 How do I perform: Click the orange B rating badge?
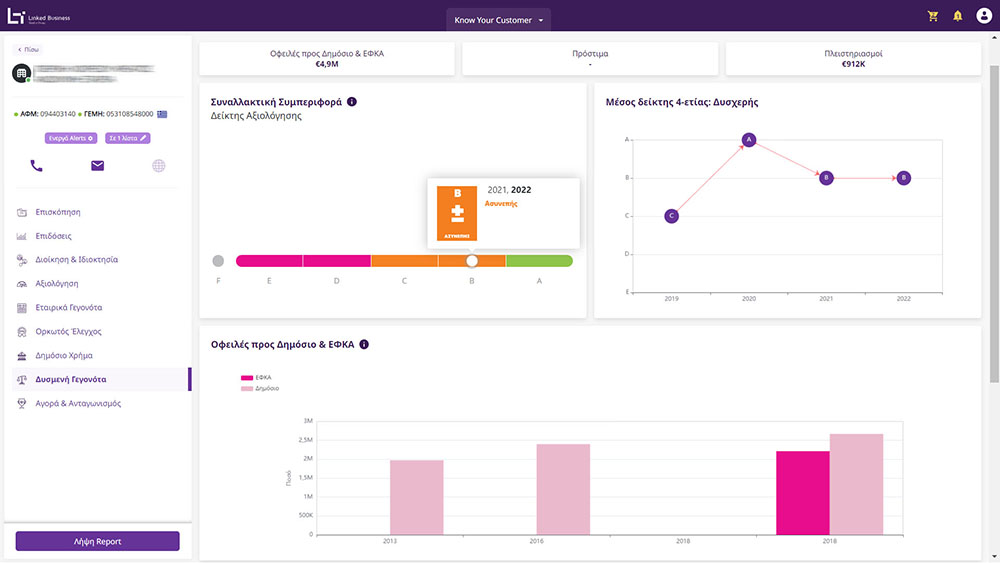(457, 213)
